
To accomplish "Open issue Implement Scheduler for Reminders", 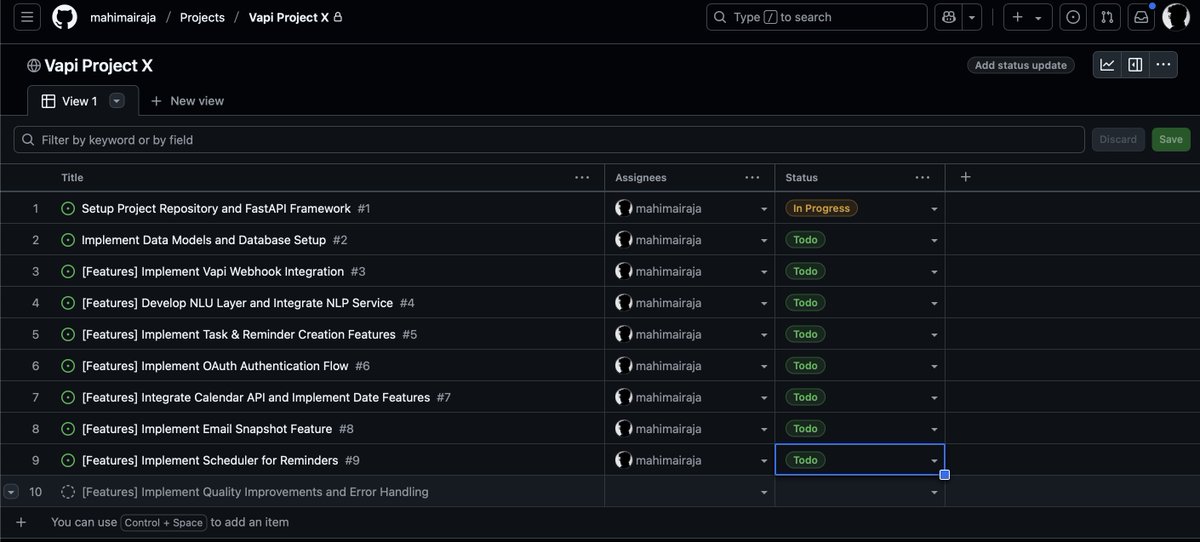I will click(210, 460).
